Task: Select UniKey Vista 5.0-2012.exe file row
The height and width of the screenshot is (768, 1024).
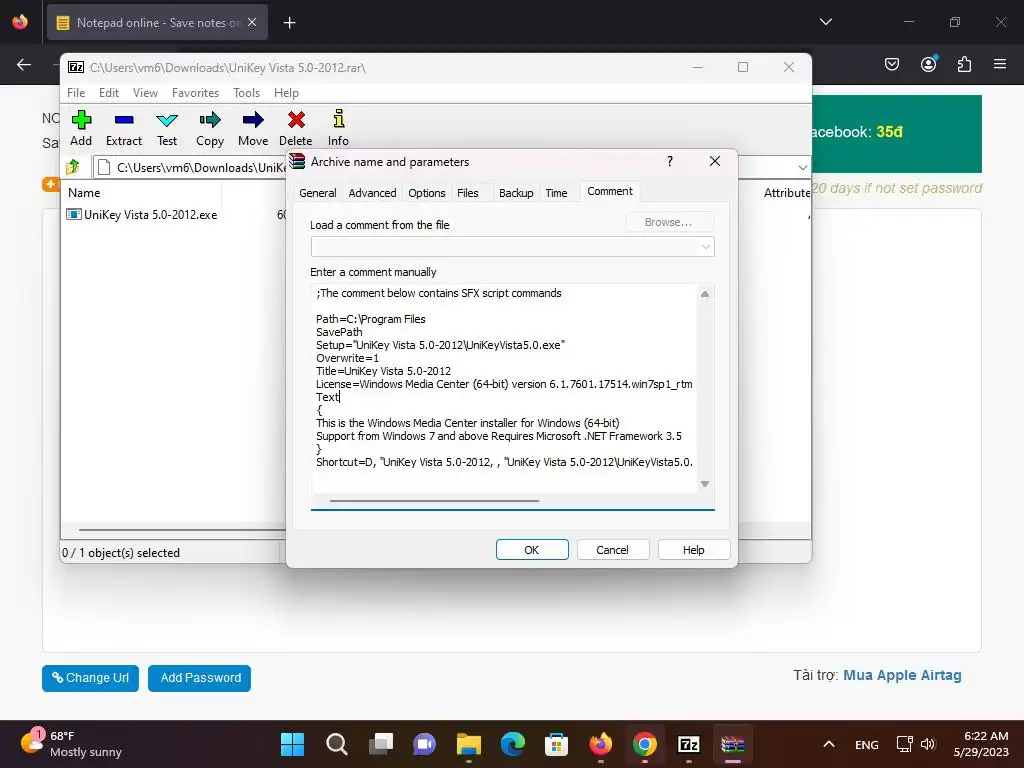Action: [142, 215]
